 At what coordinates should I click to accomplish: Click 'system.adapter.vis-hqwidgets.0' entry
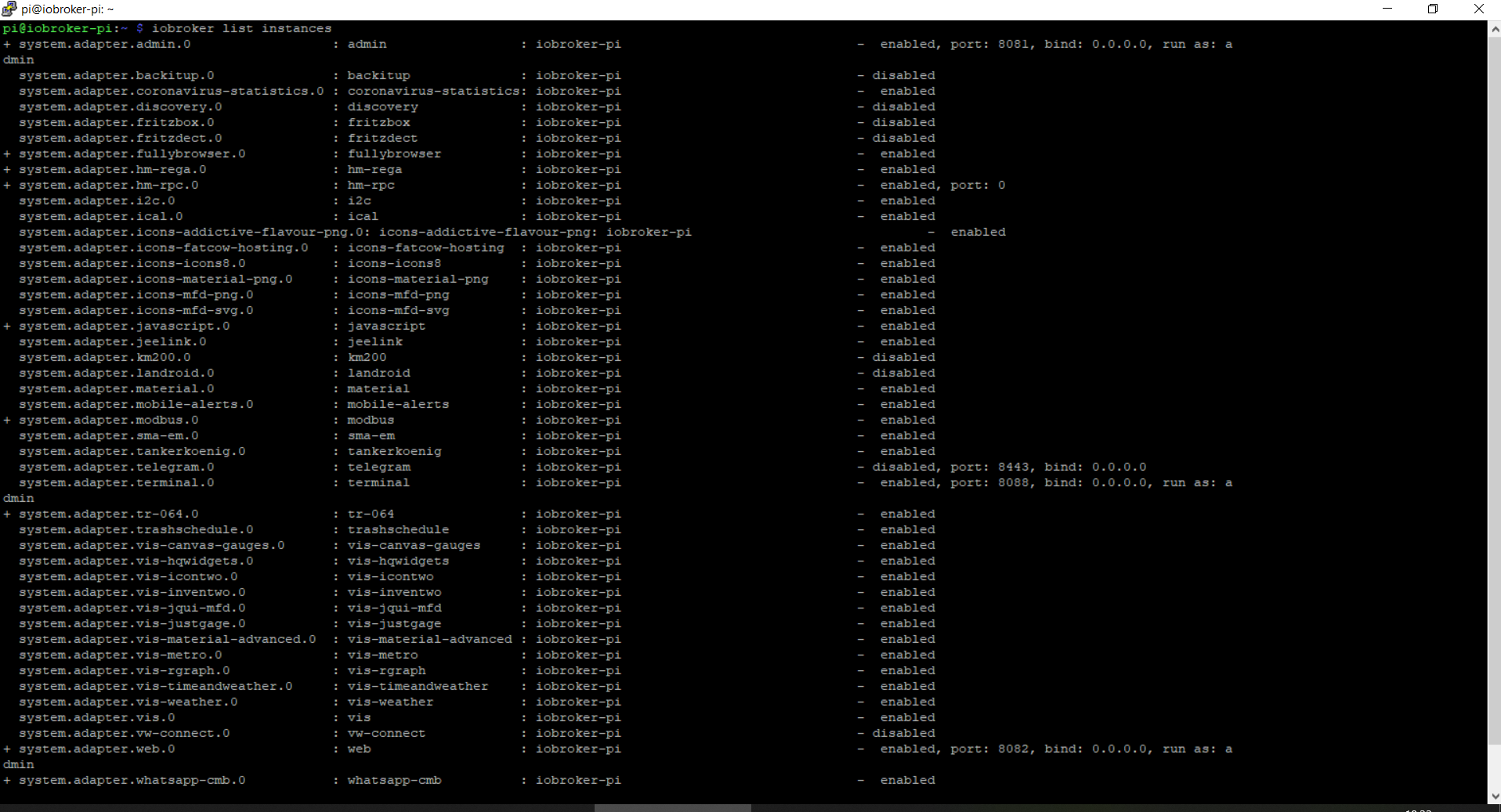point(136,561)
